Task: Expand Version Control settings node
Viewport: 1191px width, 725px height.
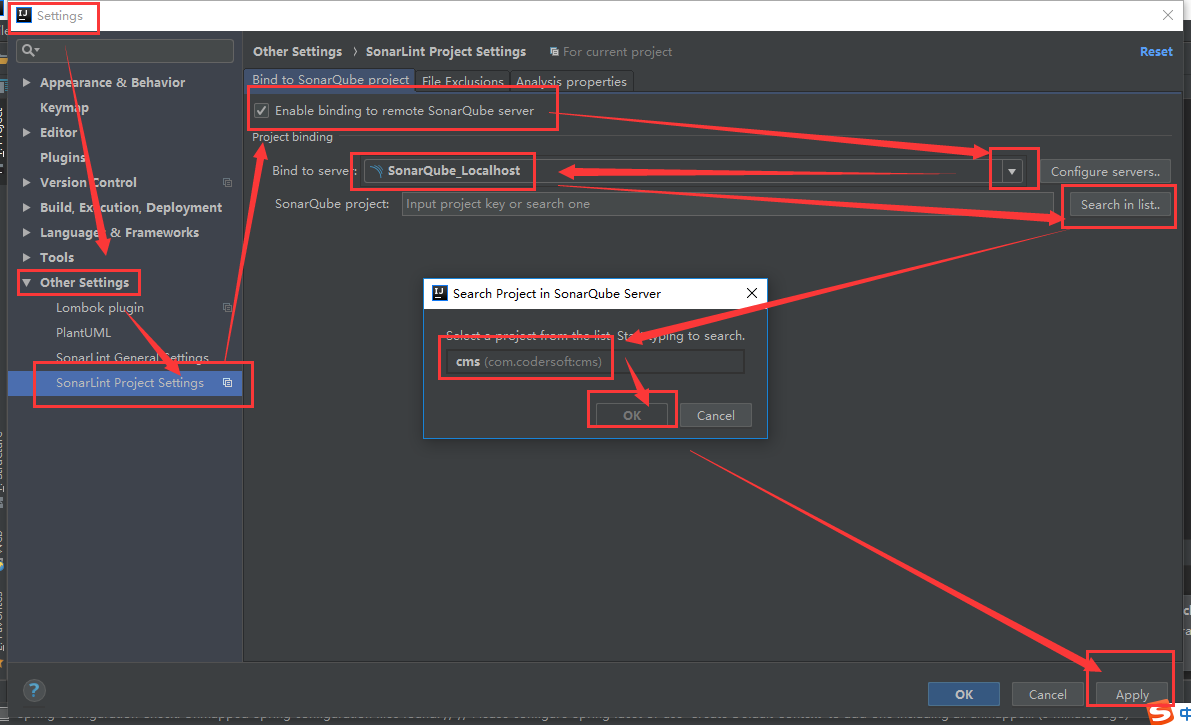Action: coord(27,182)
